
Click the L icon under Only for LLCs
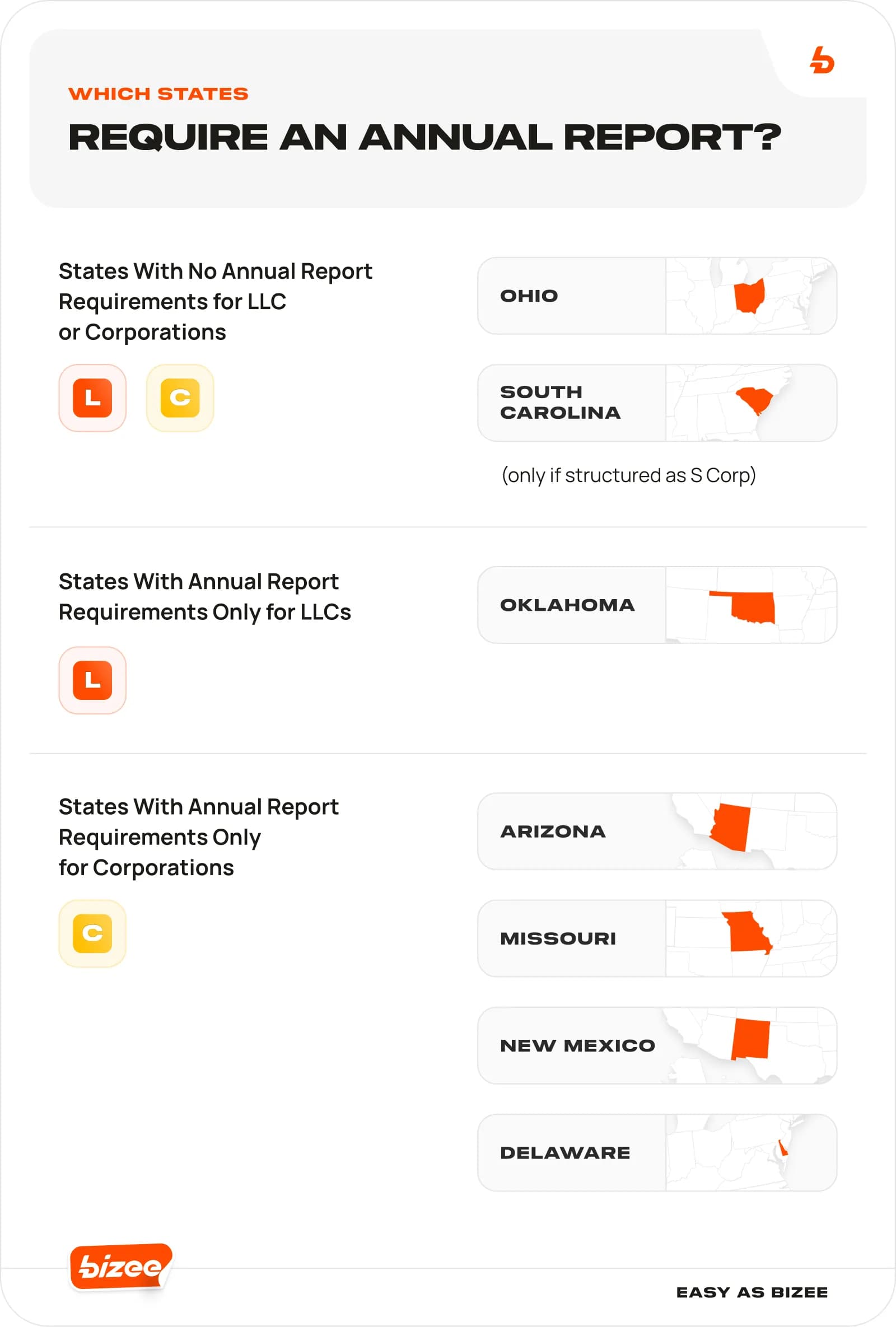click(x=92, y=680)
